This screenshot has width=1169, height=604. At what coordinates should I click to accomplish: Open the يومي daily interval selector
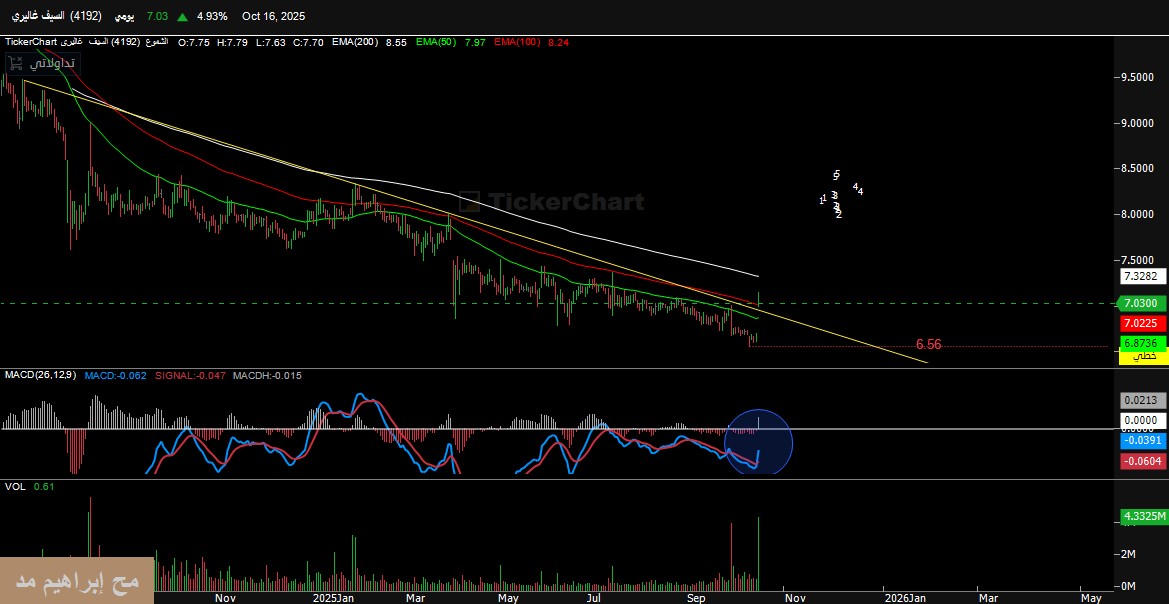tap(123, 17)
